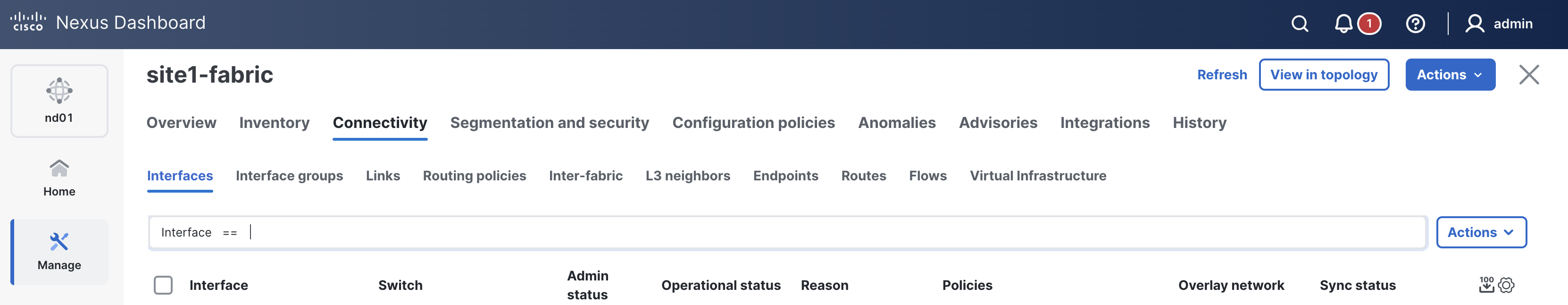Tick the select-all interfaces checkbox
This screenshot has width=1568, height=305.
click(163, 285)
